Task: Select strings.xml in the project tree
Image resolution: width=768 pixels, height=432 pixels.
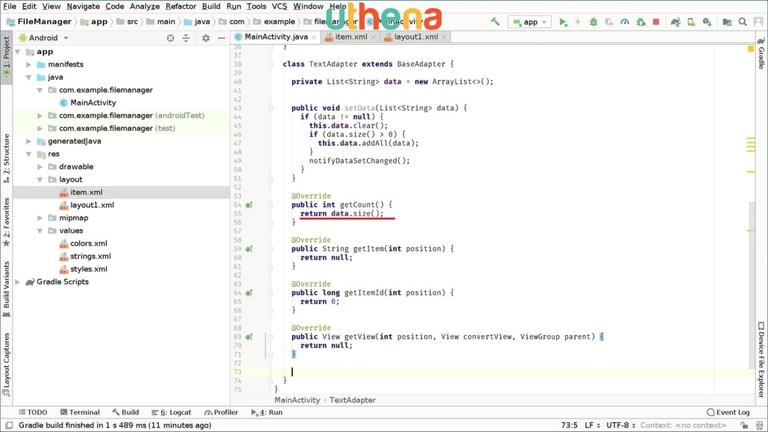Action: [x=90, y=256]
